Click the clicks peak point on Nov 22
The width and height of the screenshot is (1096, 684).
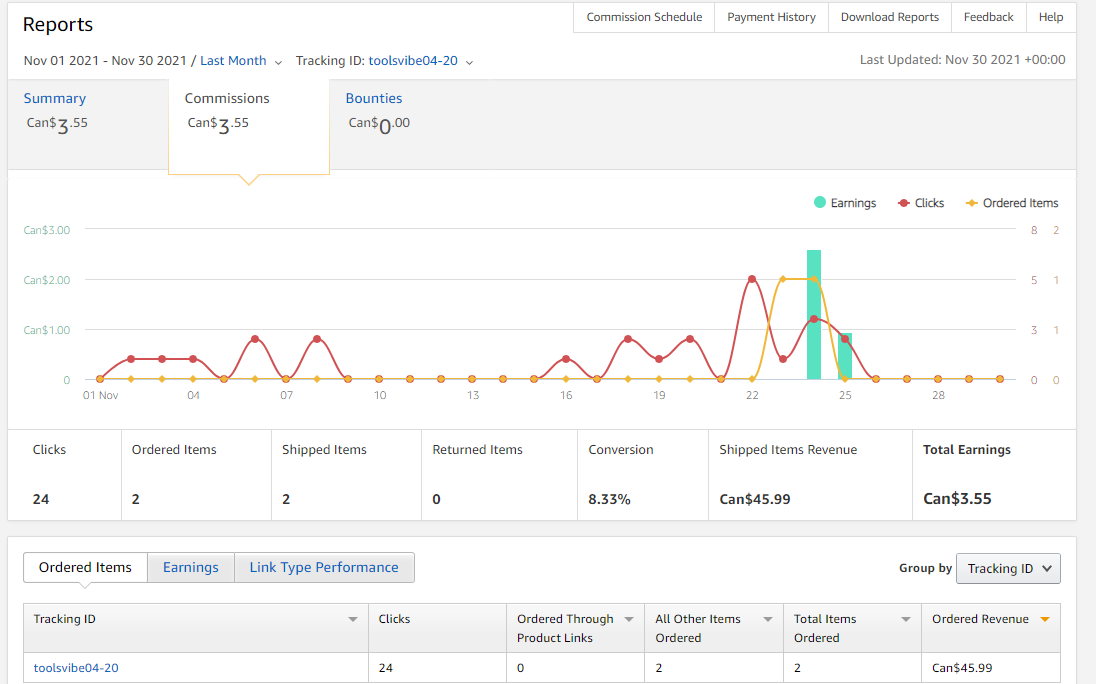(x=752, y=279)
